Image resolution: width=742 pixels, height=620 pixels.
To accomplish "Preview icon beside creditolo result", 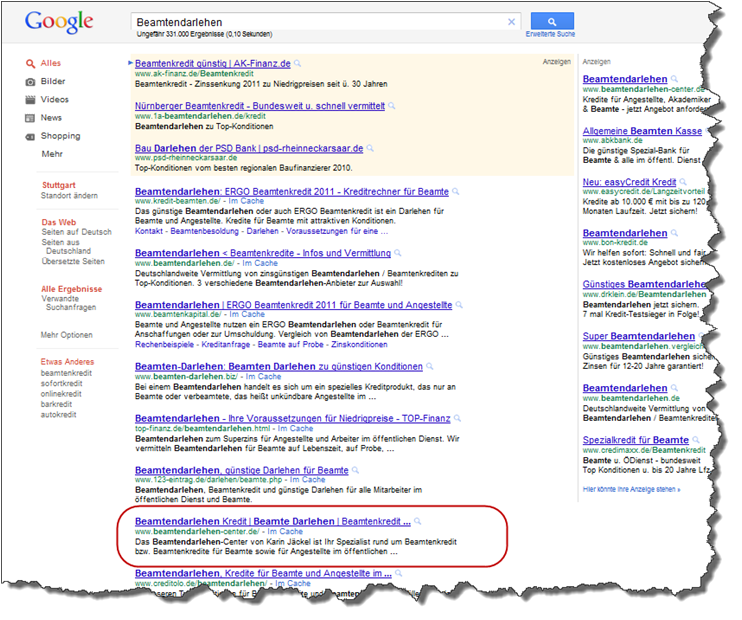I will pyautogui.click(x=399, y=574).
